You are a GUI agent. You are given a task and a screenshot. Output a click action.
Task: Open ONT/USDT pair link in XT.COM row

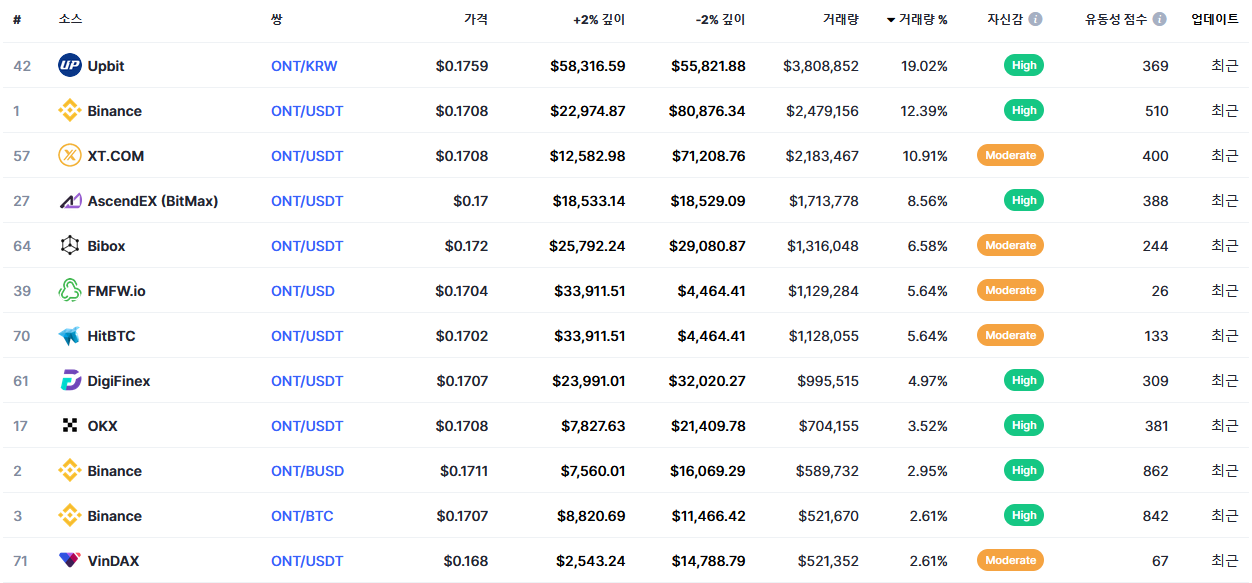coord(307,156)
